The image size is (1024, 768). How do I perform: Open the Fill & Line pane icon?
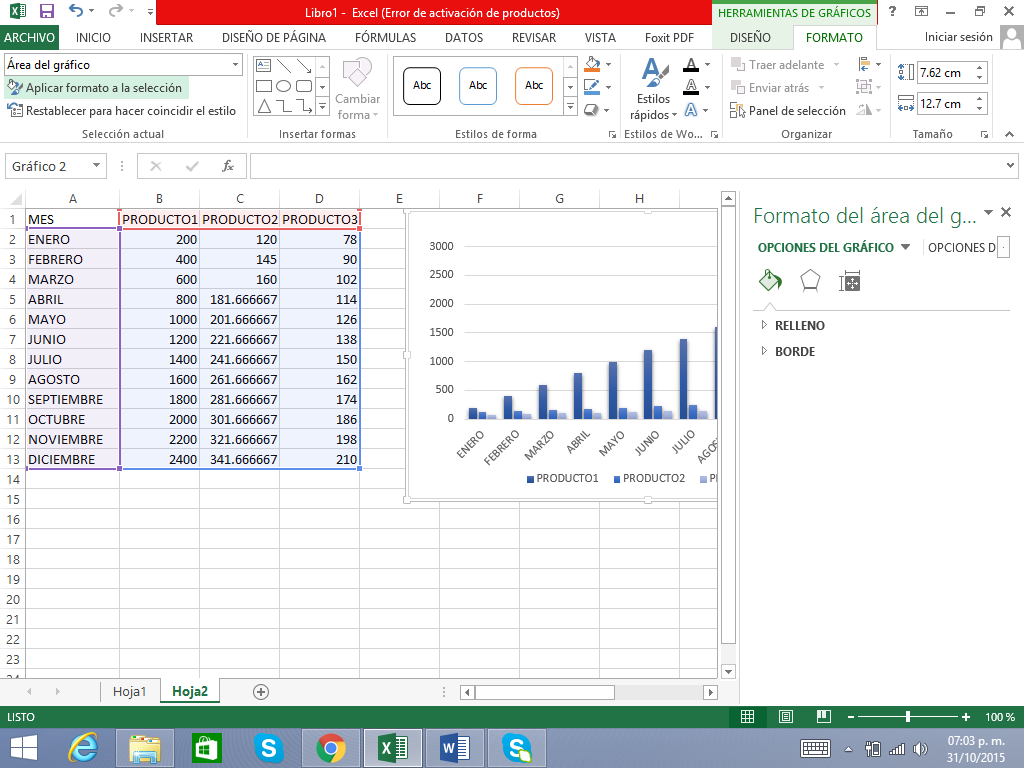pyautogui.click(x=770, y=281)
